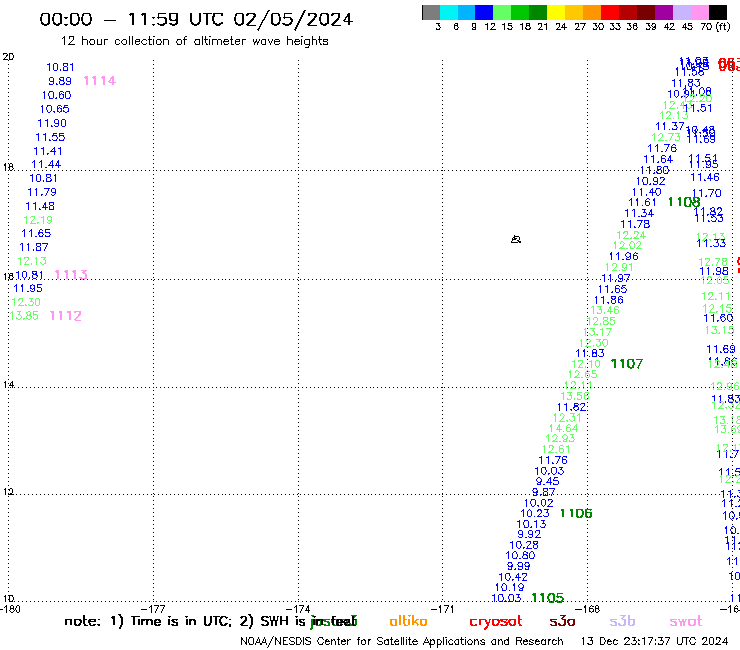Click the 'cryosat' satellite legend label
The height and width of the screenshot is (650, 740).
point(496,622)
